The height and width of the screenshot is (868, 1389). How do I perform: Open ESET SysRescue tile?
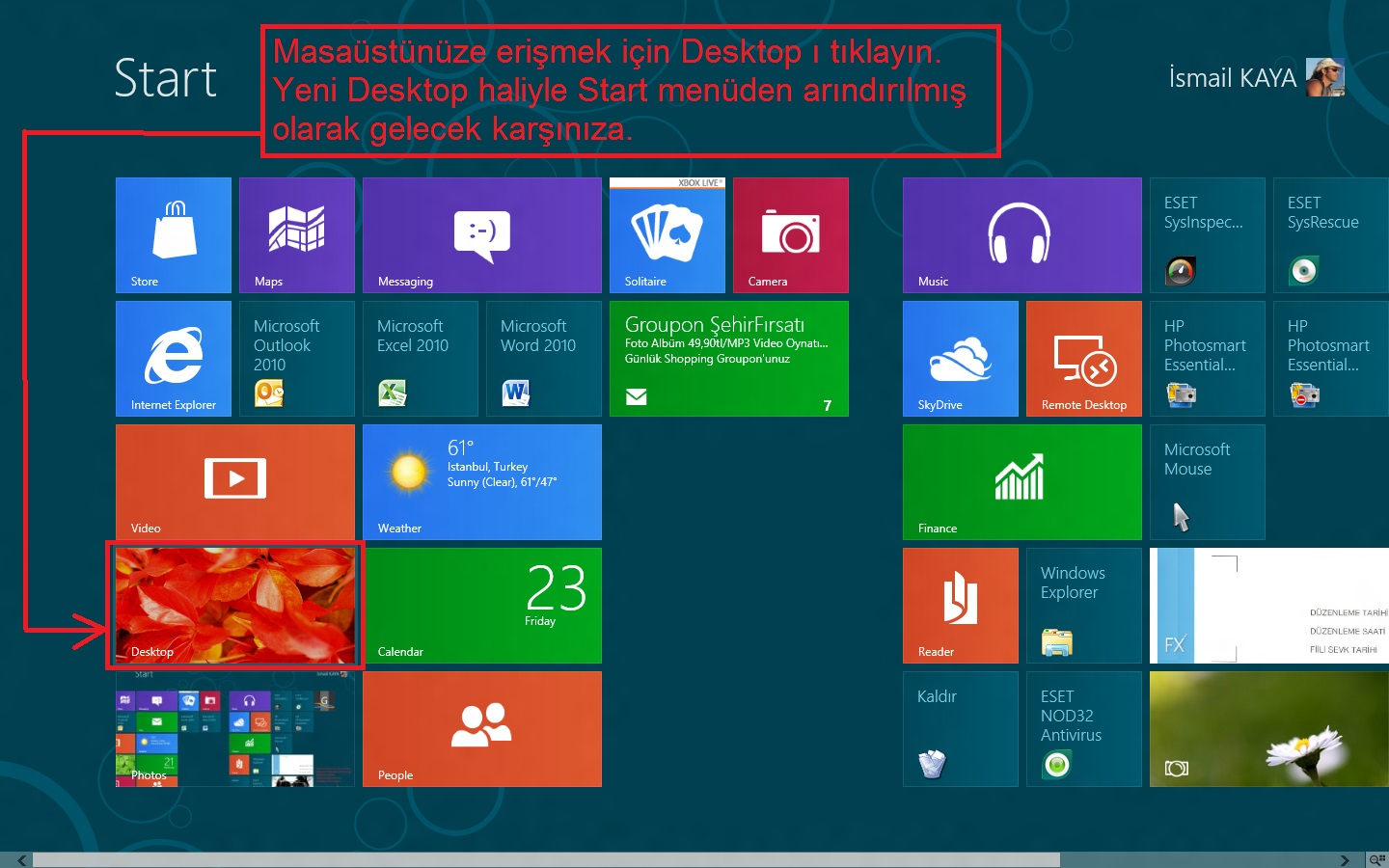[x=1331, y=235]
